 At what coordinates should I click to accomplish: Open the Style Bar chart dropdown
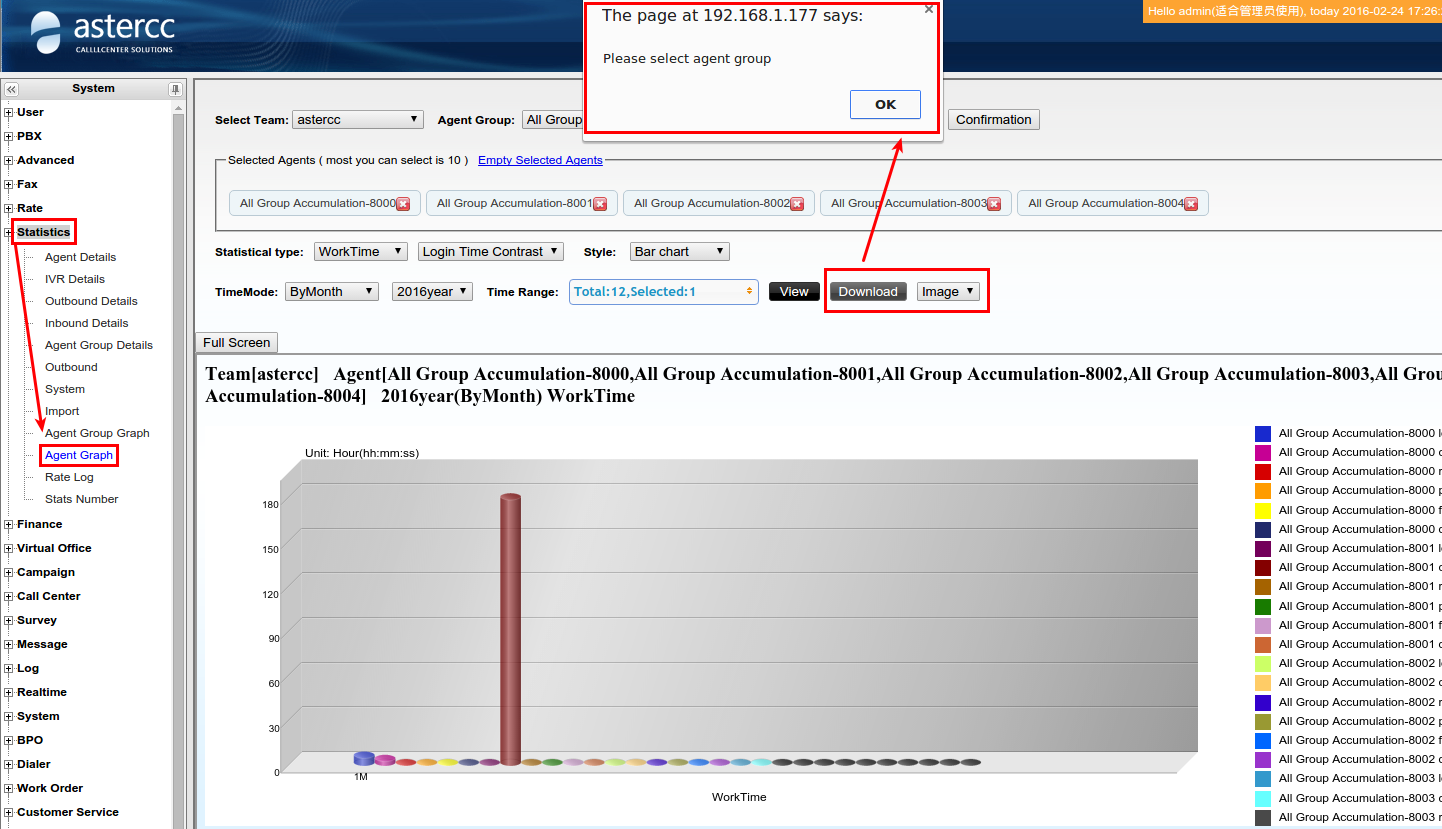tap(679, 252)
